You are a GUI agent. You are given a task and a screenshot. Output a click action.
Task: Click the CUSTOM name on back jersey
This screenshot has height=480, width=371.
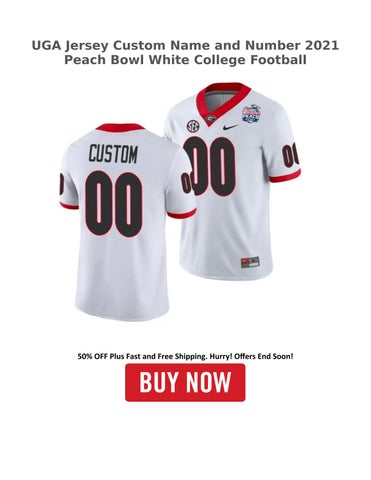coord(113,154)
